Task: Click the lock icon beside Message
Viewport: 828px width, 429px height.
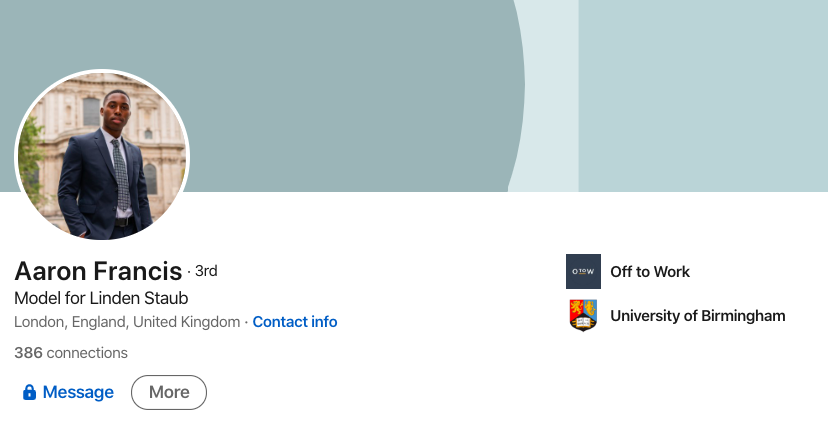Action: 29,392
